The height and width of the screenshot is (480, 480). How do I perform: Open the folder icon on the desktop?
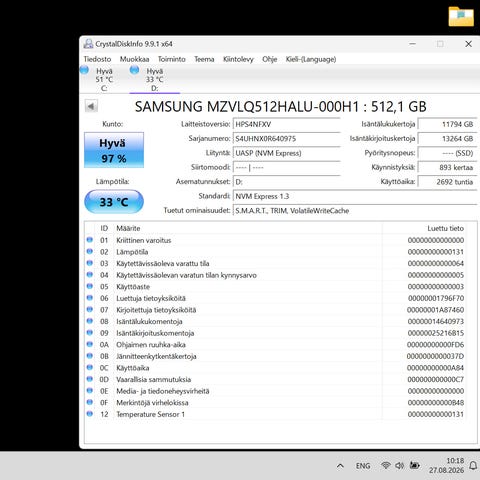tap(461, 16)
